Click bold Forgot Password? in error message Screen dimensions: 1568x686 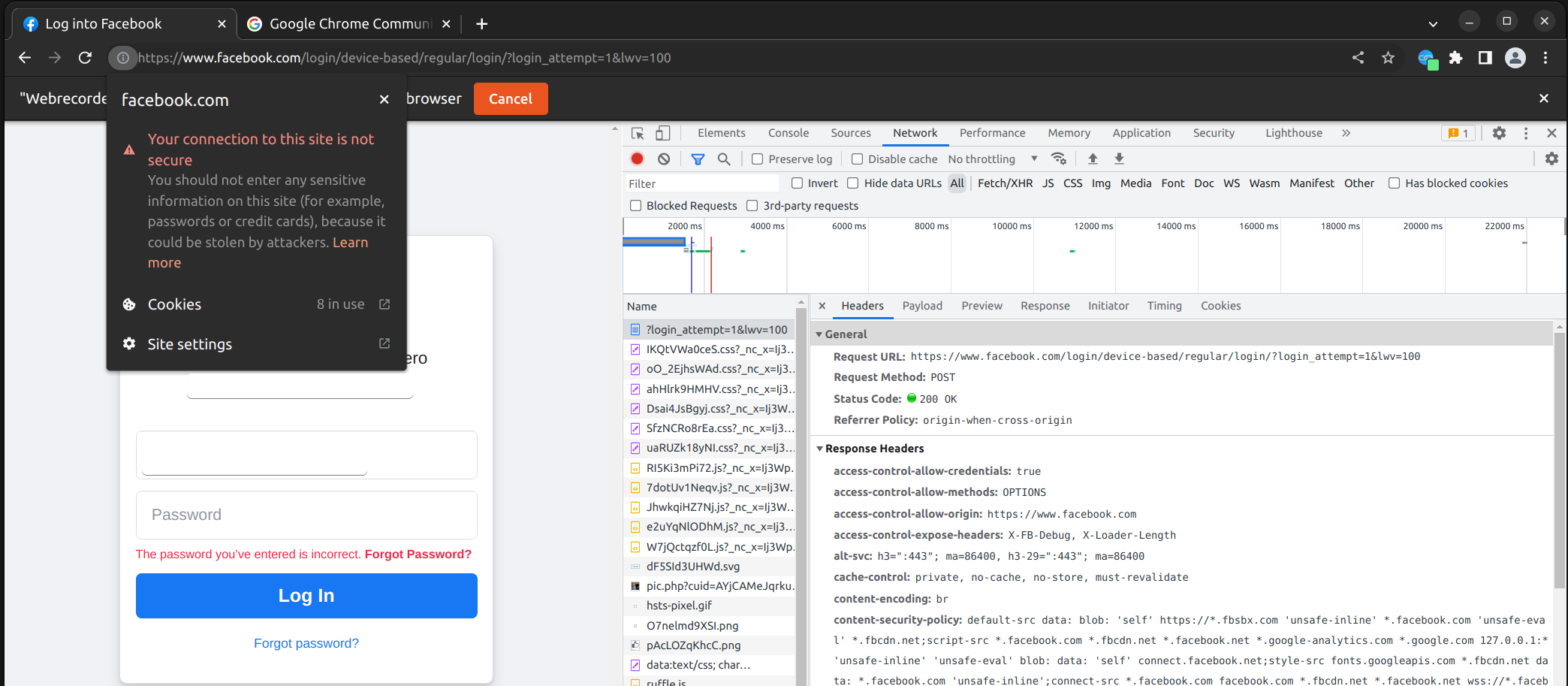[418, 555]
